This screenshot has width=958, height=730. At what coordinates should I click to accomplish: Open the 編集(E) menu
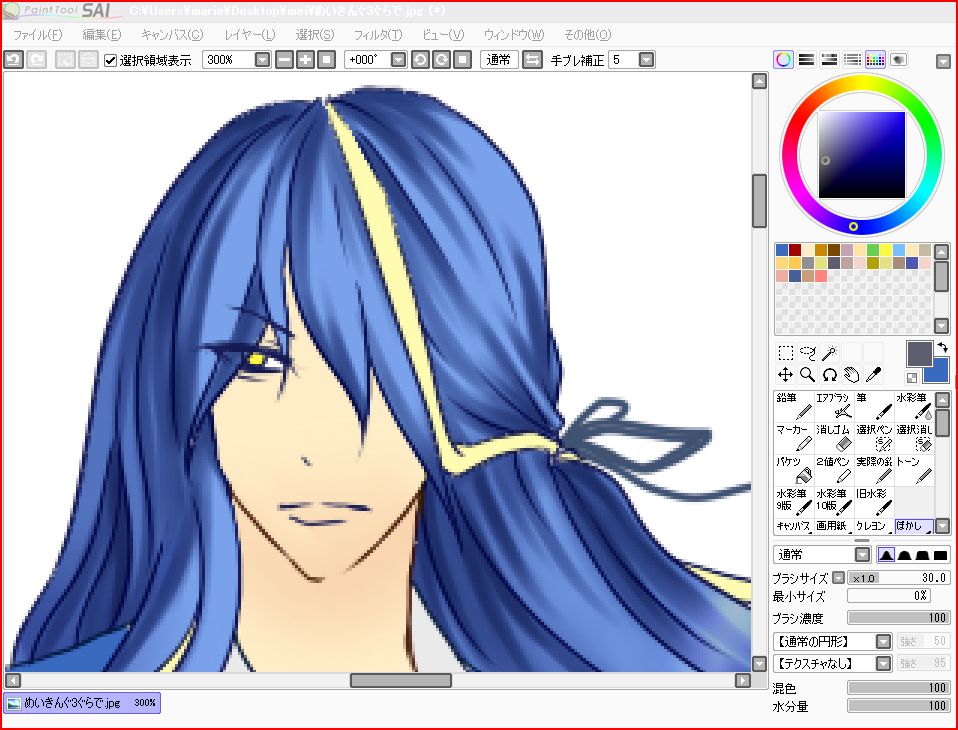tap(102, 35)
